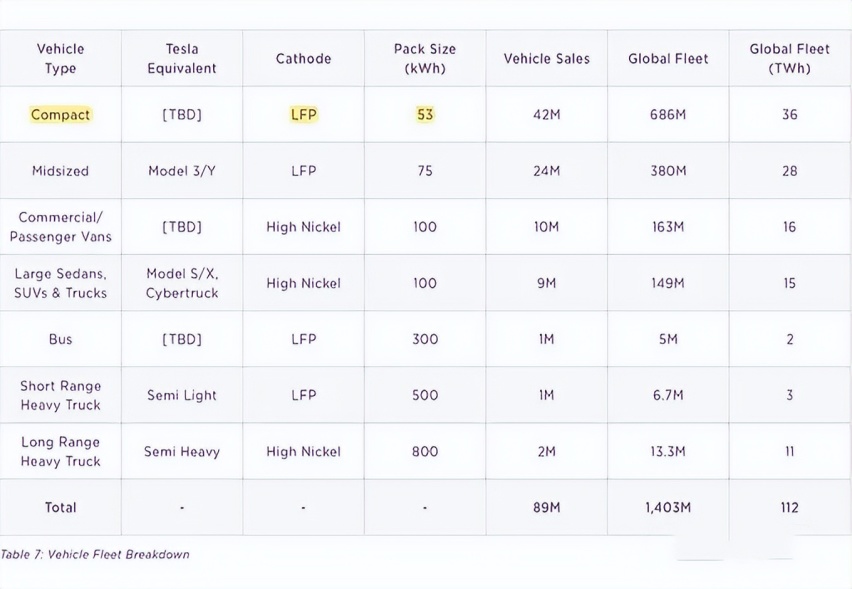The image size is (852, 589).
Task: Select the Model 3/Y cell
Action: (181, 171)
